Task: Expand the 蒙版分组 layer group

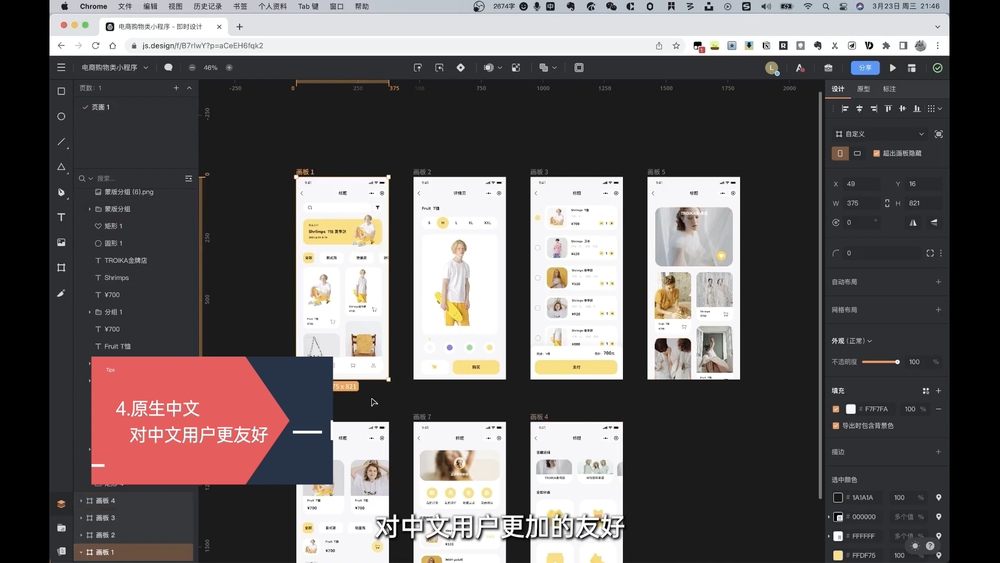Action: tap(89, 209)
